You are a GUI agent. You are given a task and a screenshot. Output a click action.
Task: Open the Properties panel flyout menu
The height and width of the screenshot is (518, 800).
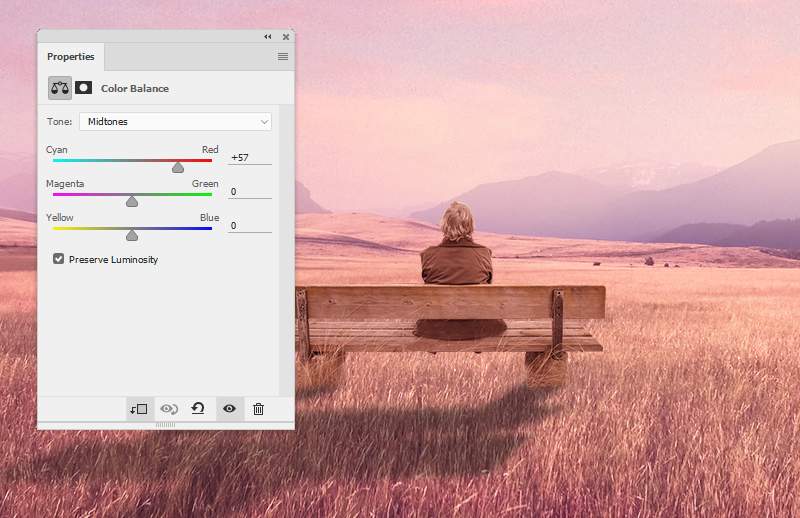[x=283, y=57]
